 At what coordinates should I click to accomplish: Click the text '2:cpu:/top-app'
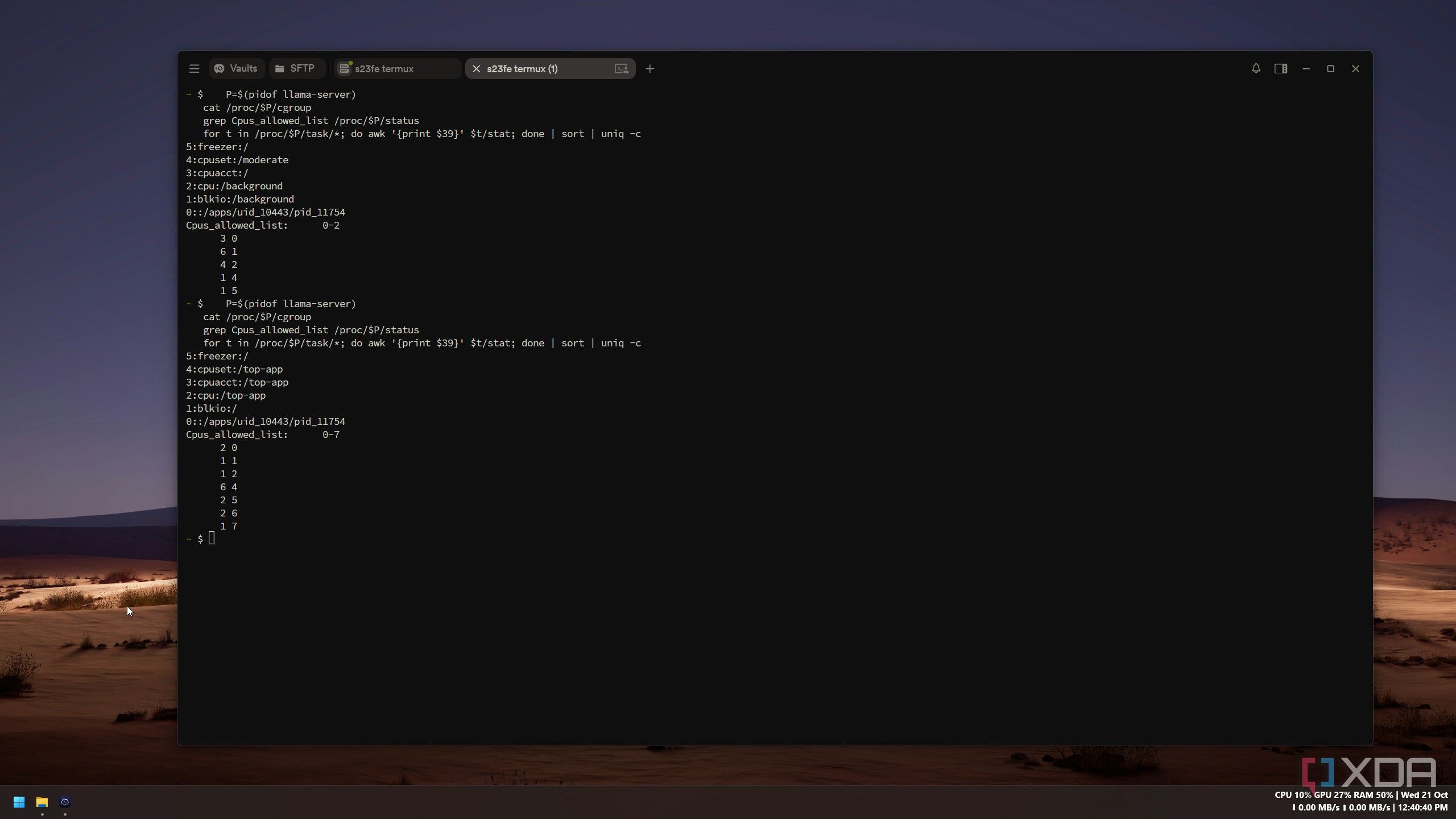click(226, 395)
